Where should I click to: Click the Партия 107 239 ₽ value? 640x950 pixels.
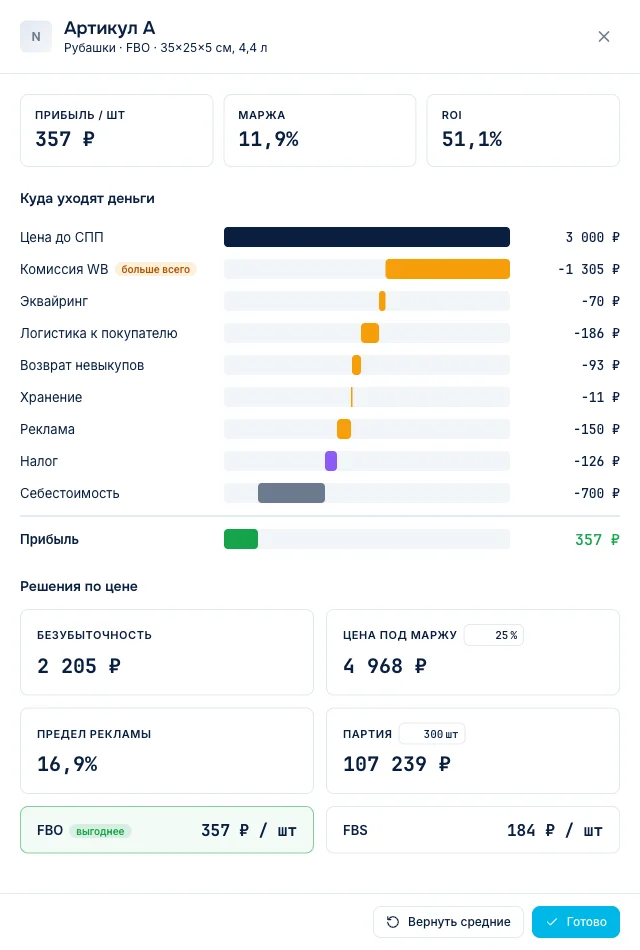[396, 764]
